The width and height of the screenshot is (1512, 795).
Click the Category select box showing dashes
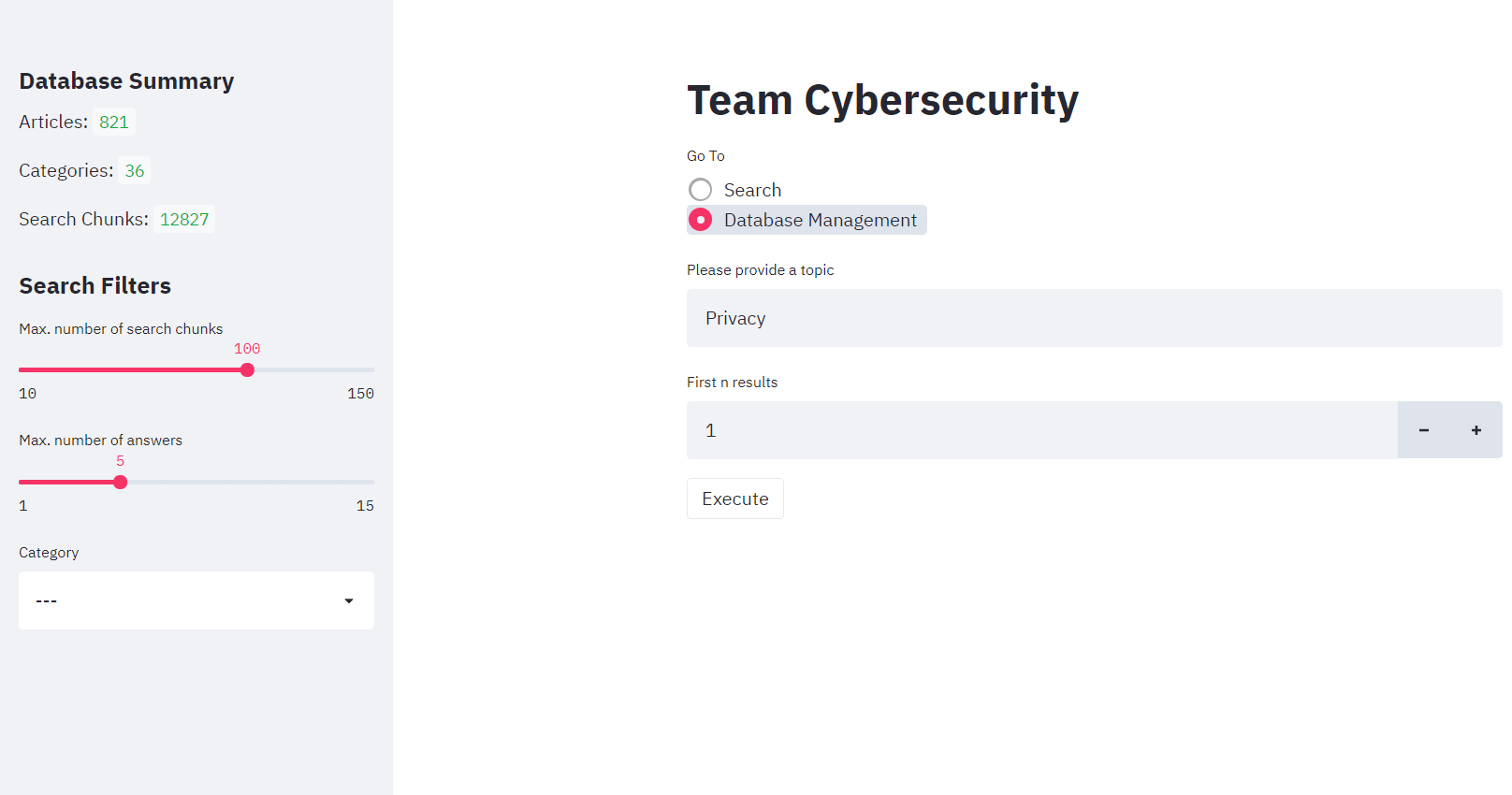pos(178,600)
